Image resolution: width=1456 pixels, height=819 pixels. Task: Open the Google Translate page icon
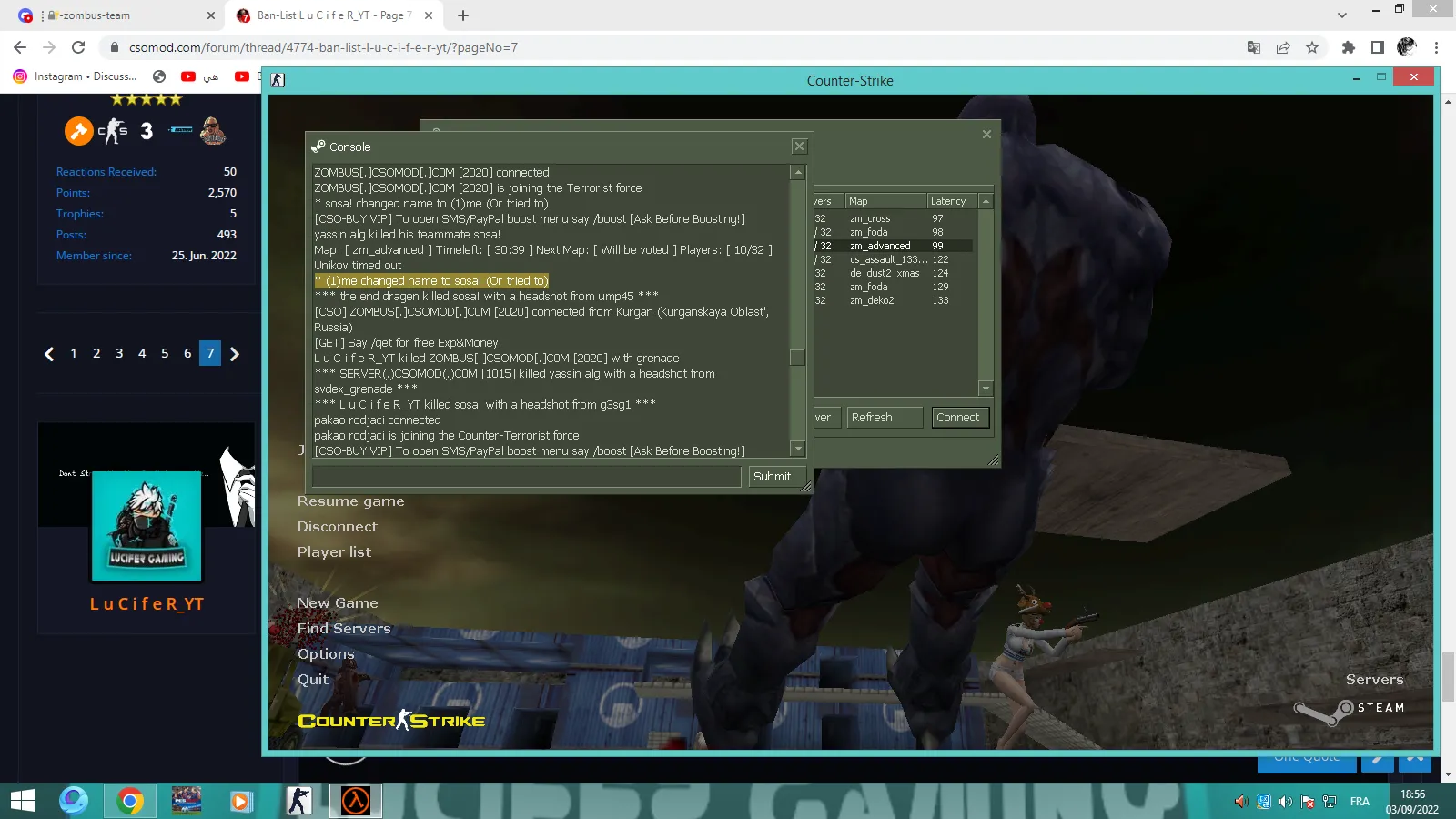(1254, 47)
